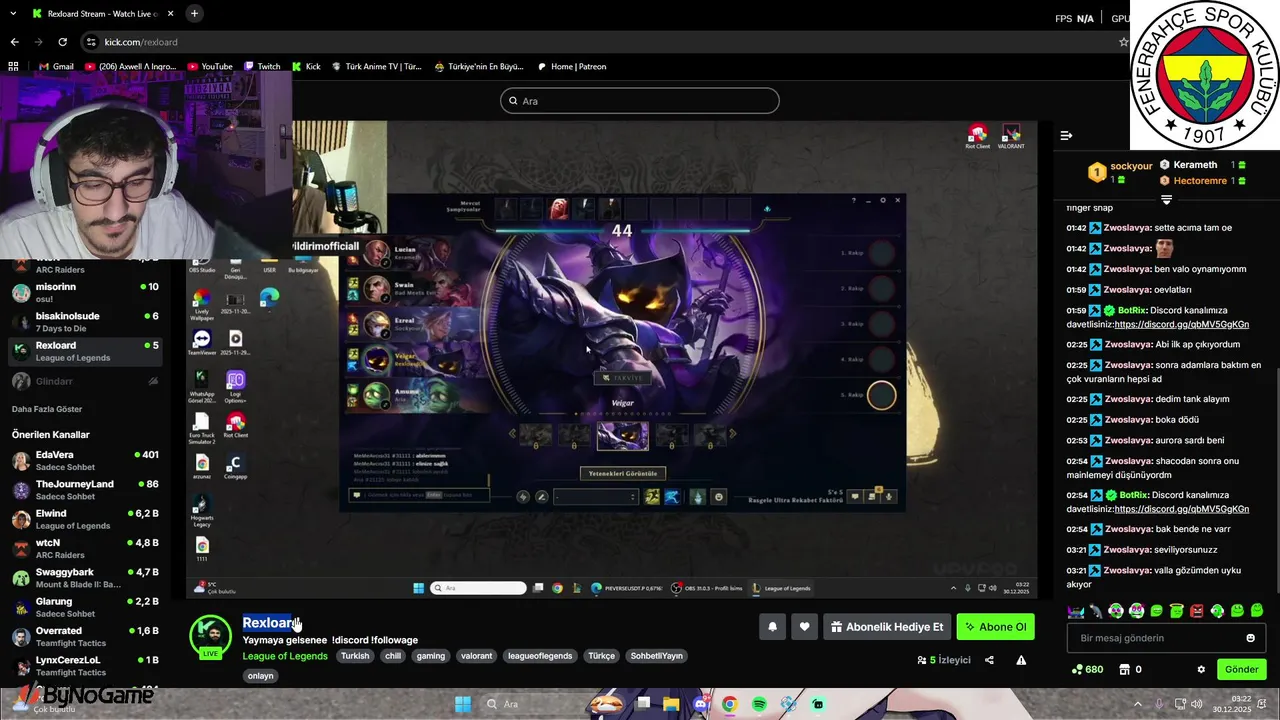The image size is (1280, 720).
Task: Click the 5 İzleyici viewer count
Action: [944, 660]
